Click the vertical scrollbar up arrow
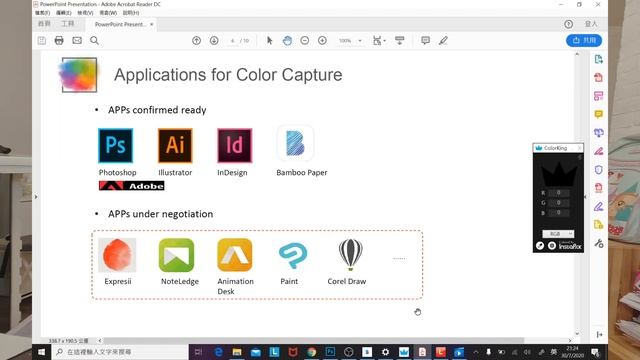The height and width of the screenshot is (360, 640). tap(577, 54)
